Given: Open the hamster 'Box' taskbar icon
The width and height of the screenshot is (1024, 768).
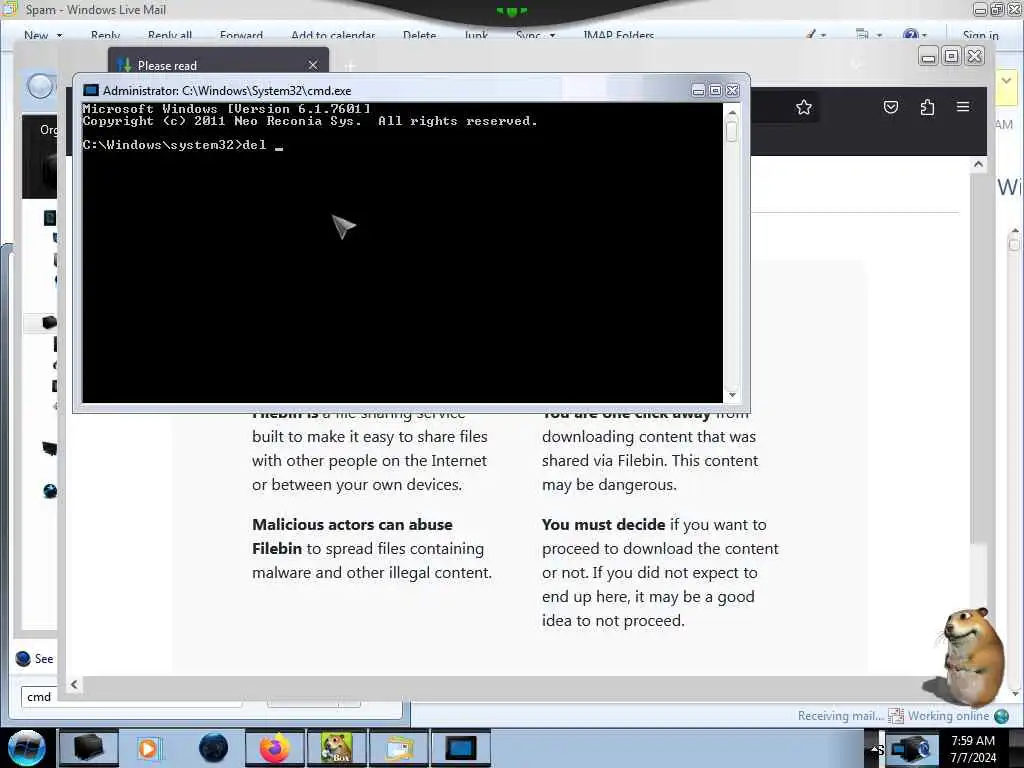Looking at the screenshot, I should [x=336, y=748].
